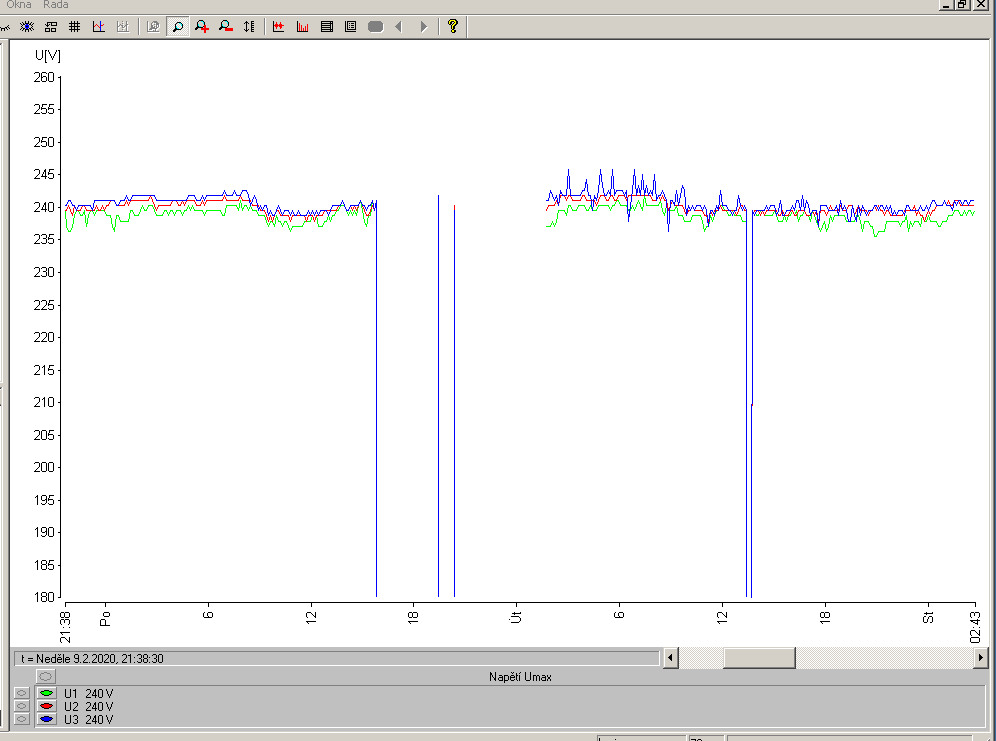
Task: Click the scroll right arrow of time scrollbar
Action: coord(980,658)
